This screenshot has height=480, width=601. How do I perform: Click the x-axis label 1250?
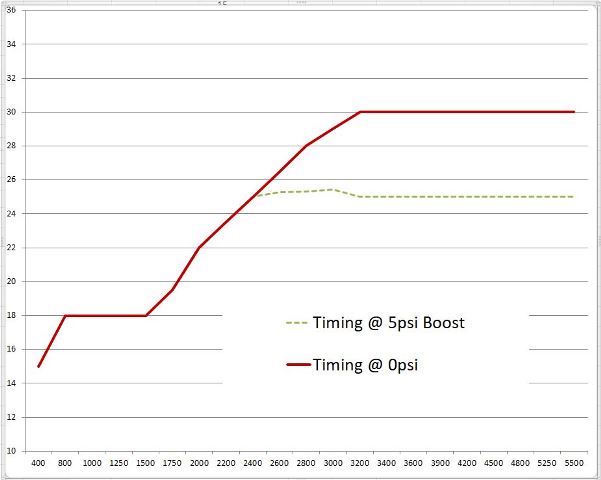coord(119,463)
